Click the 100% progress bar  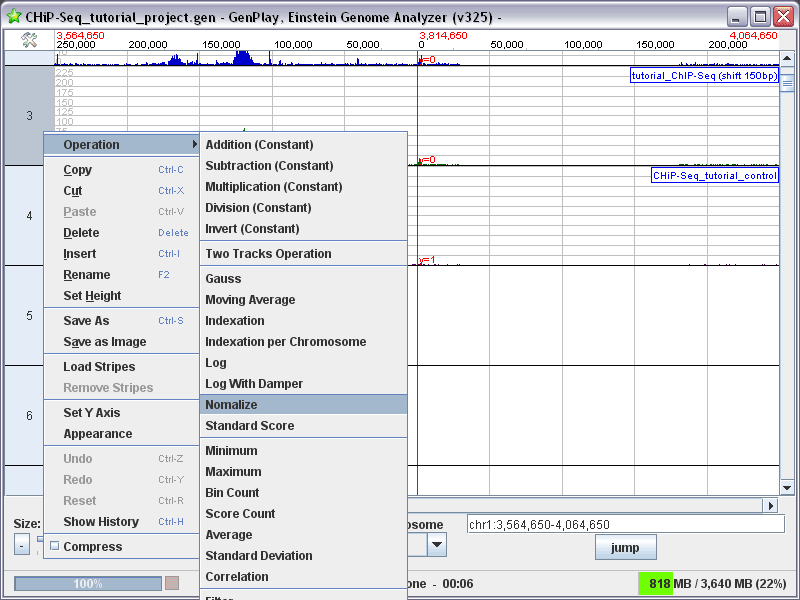point(88,583)
